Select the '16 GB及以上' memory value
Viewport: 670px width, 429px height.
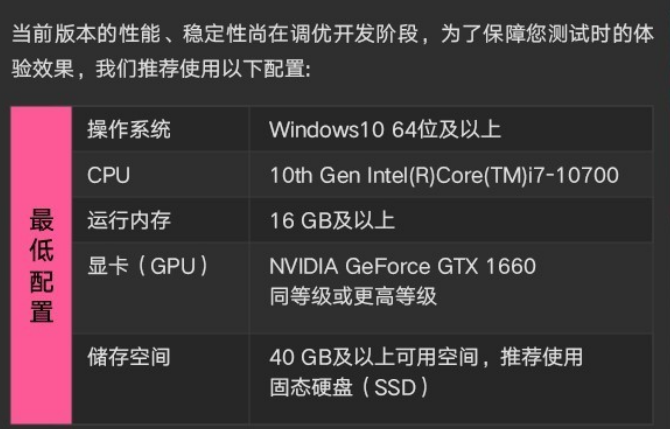point(332,220)
